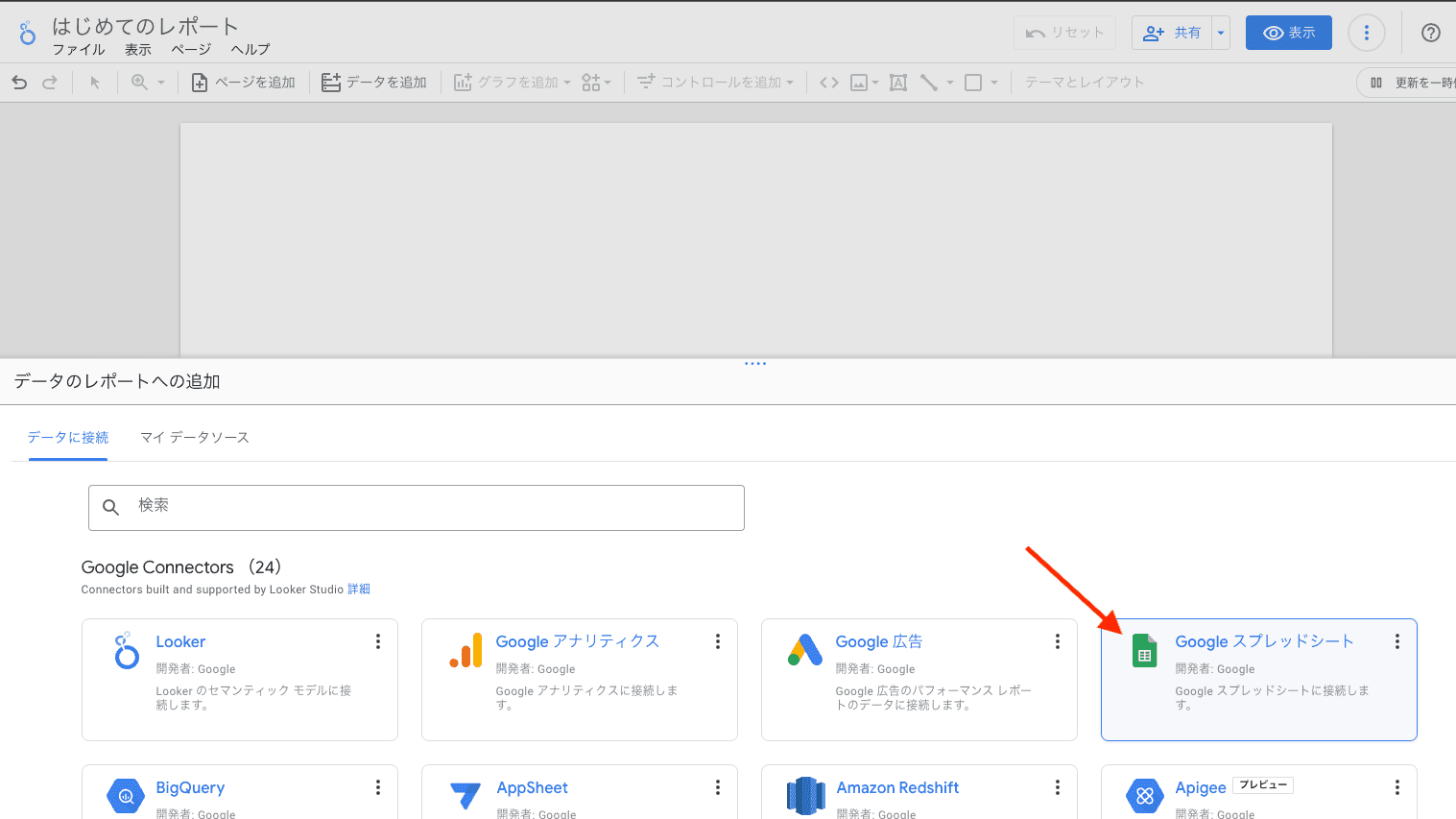
Task: Click the embed URL code icon
Action: click(829, 83)
